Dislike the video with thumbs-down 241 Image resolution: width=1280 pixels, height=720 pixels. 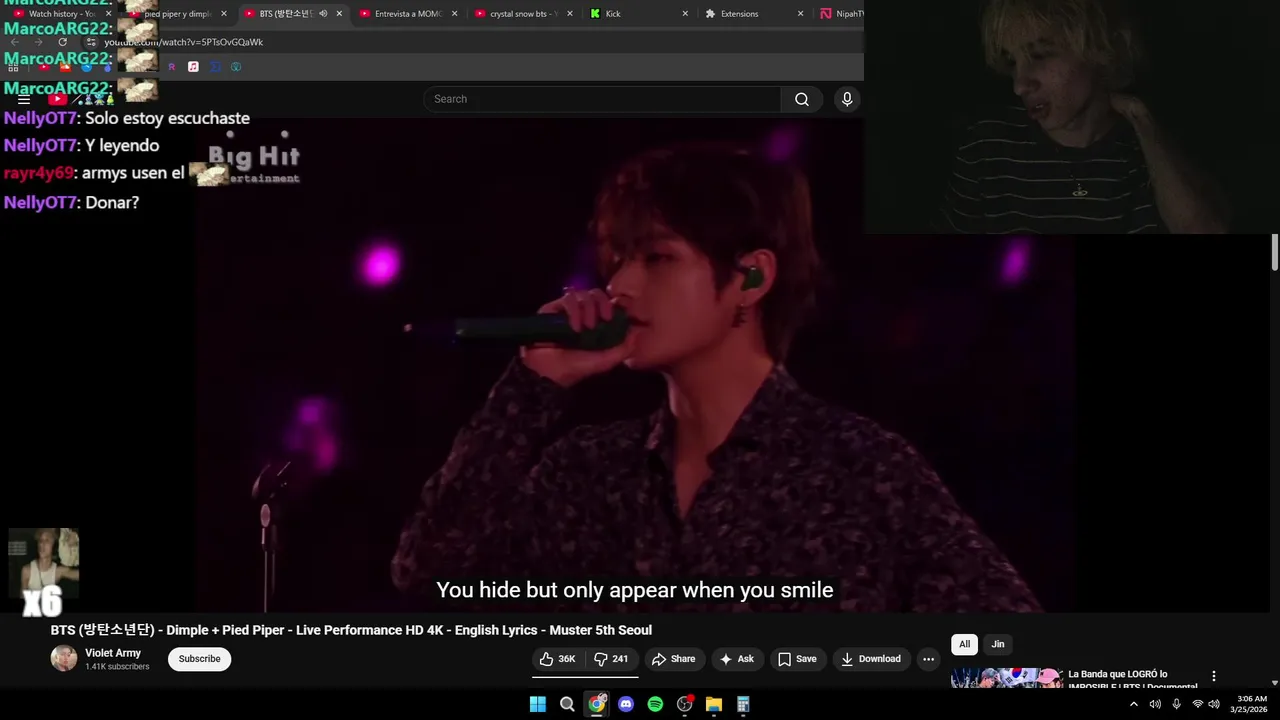[x=611, y=659]
